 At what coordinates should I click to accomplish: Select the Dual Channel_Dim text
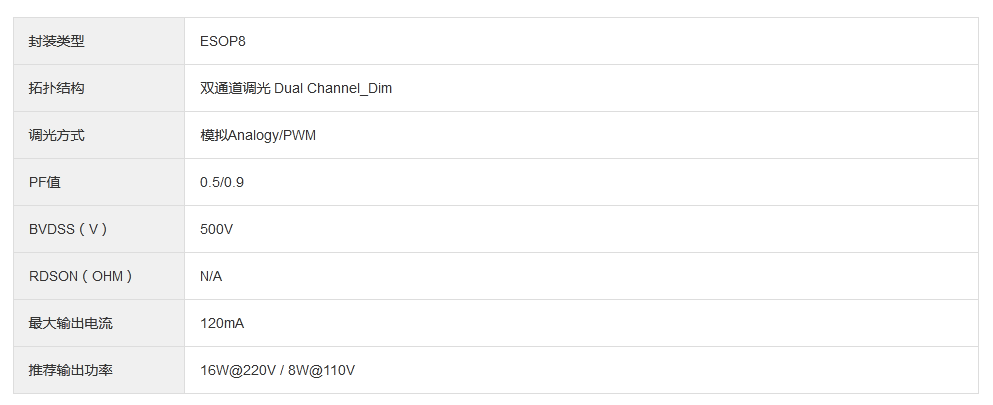pyautogui.click(x=333, y=88)
